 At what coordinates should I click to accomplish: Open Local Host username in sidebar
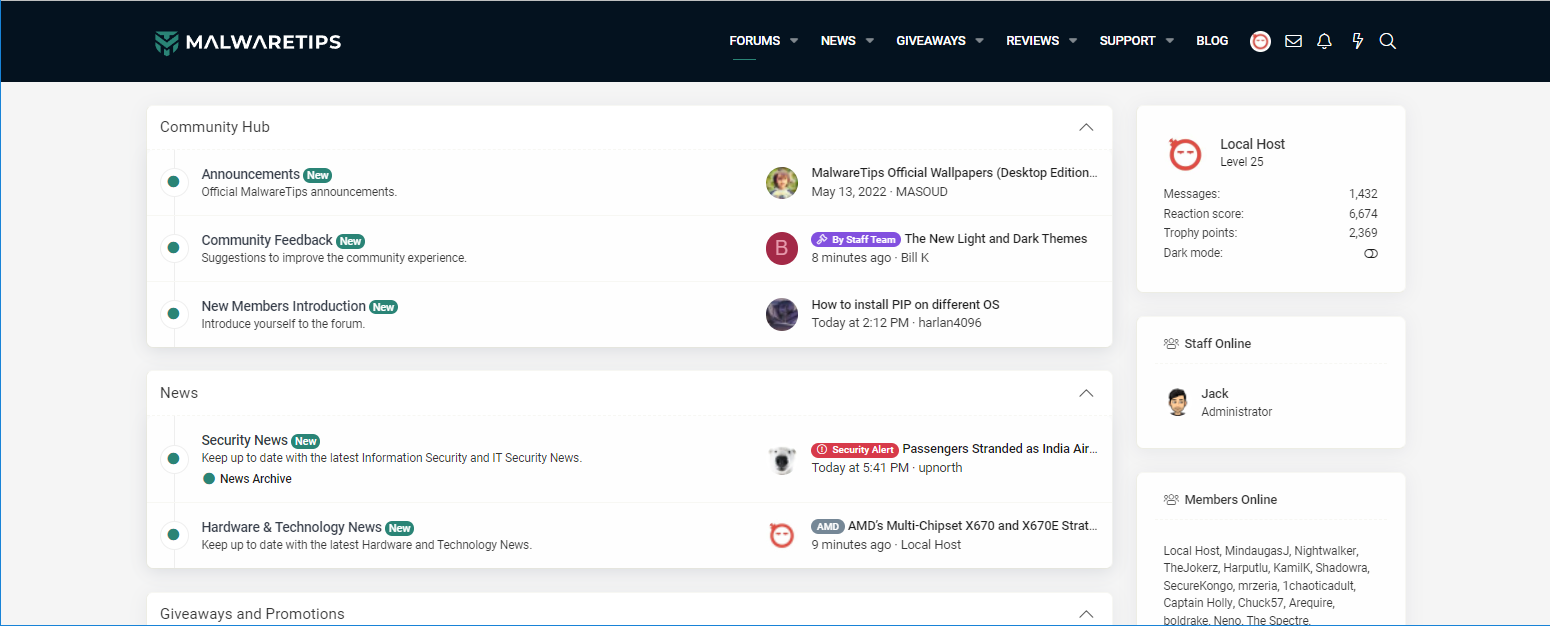(1252, 144)
